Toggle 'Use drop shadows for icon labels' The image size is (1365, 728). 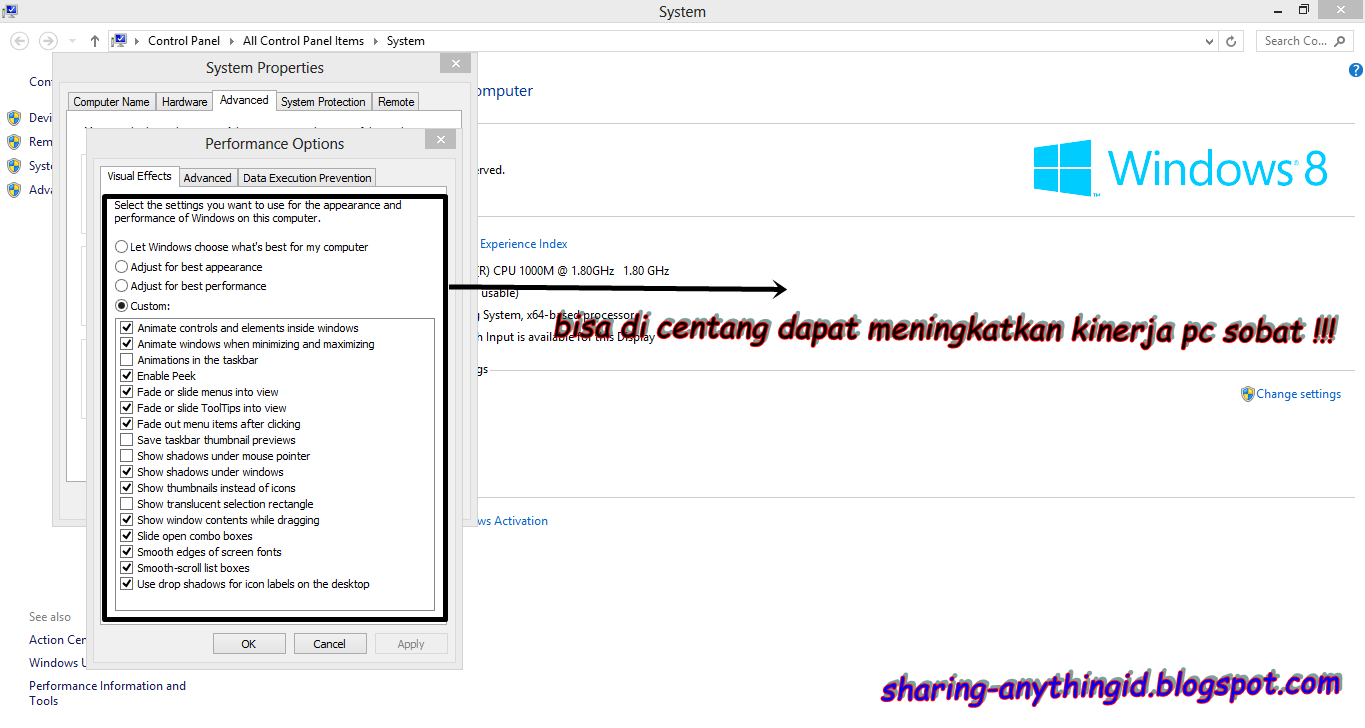pyautogui.click(x=126, y=584)
